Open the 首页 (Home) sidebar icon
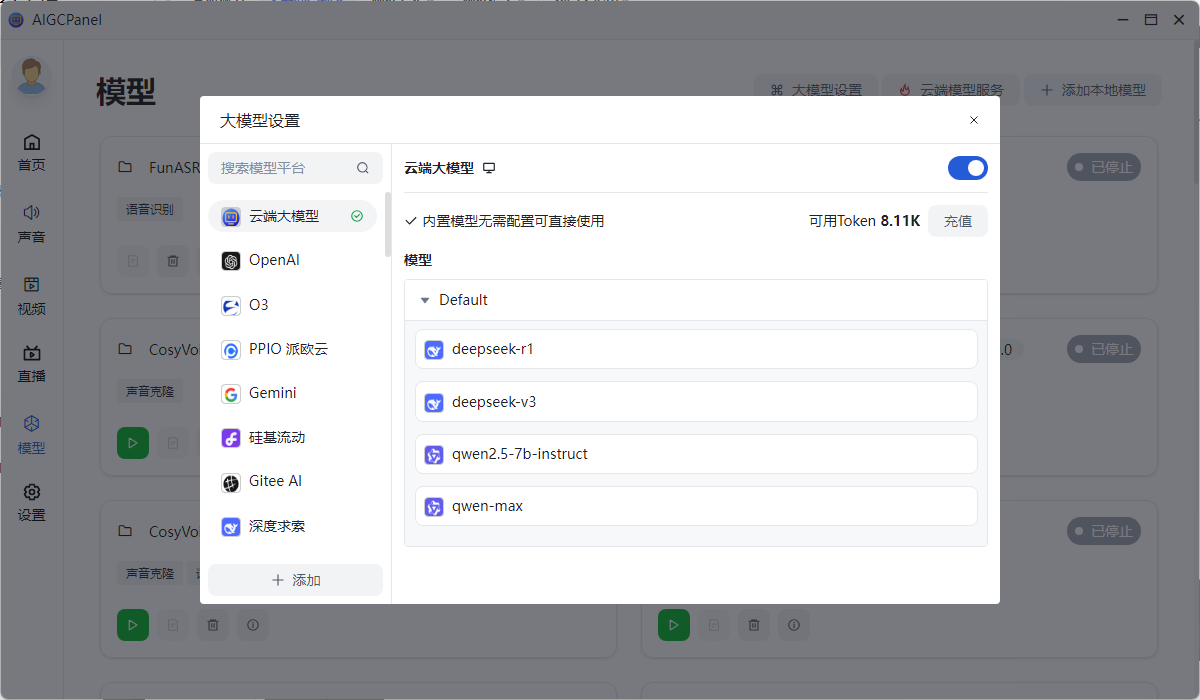This screenshot has width=1200, height=700. (31, 152)
